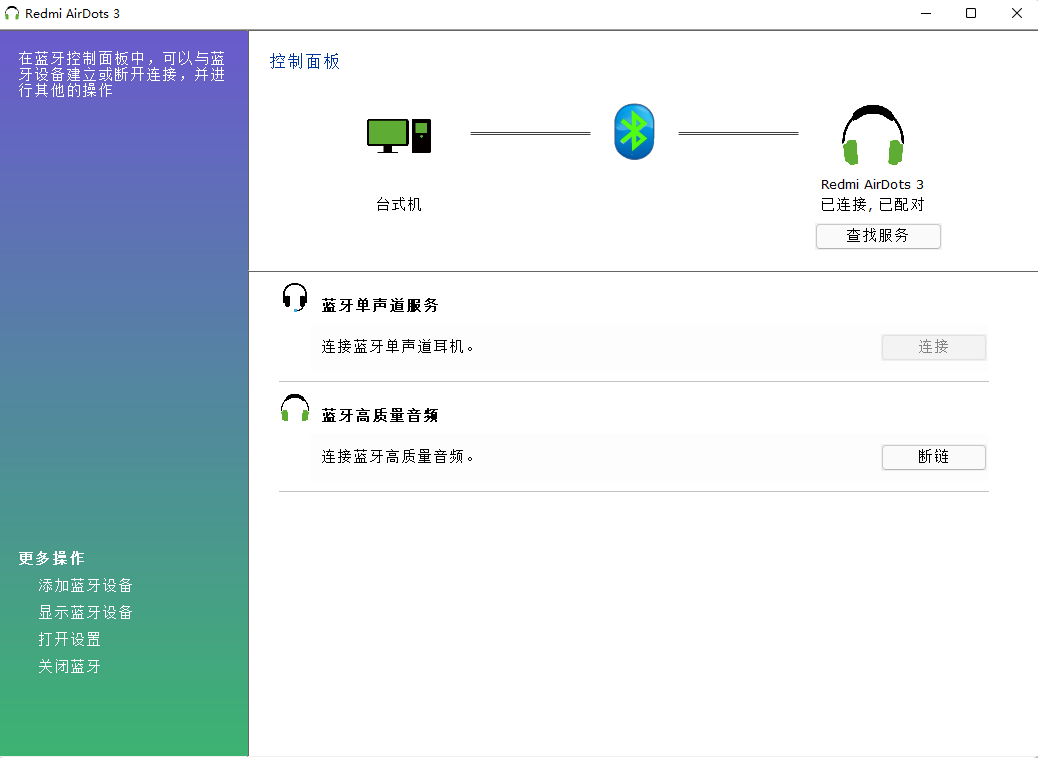Click the 台式机 label

point(399,205)
